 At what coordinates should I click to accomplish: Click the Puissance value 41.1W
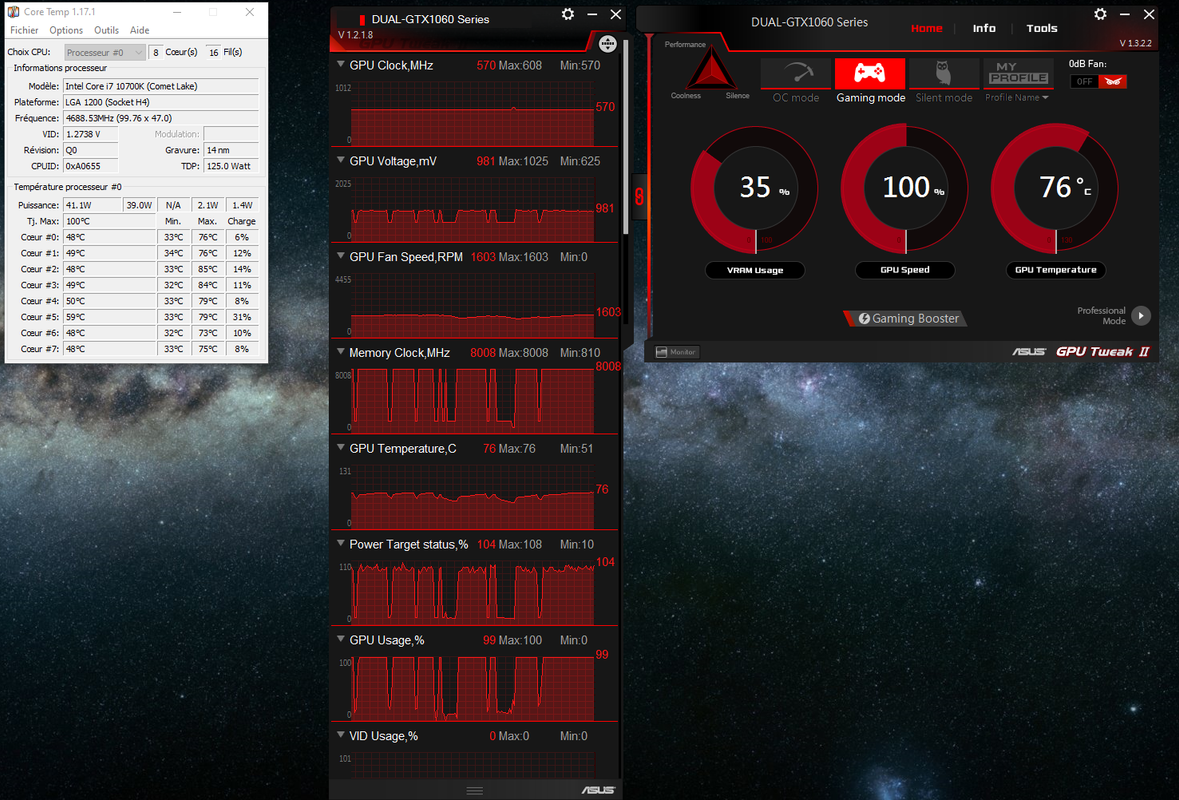point(92,205)
